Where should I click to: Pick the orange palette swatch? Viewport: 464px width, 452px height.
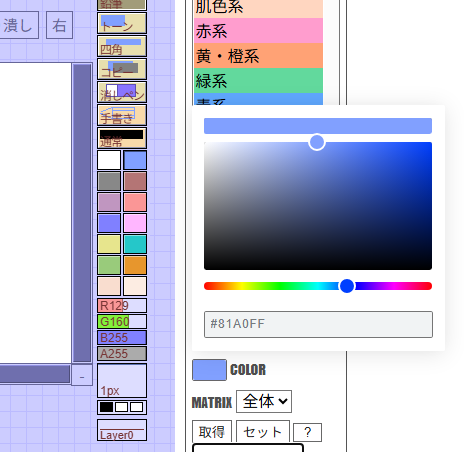135,265
